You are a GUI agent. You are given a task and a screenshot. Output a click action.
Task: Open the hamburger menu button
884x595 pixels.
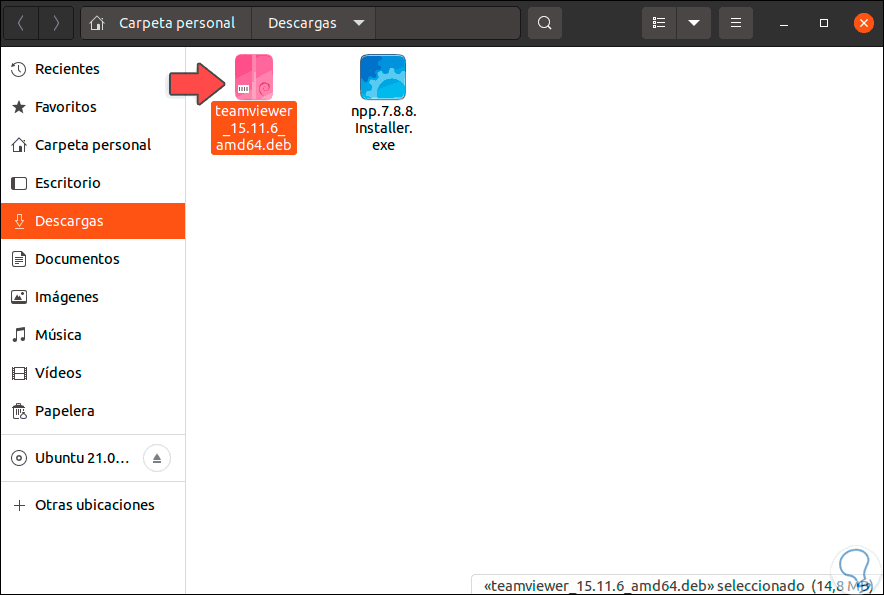(736, 23)
